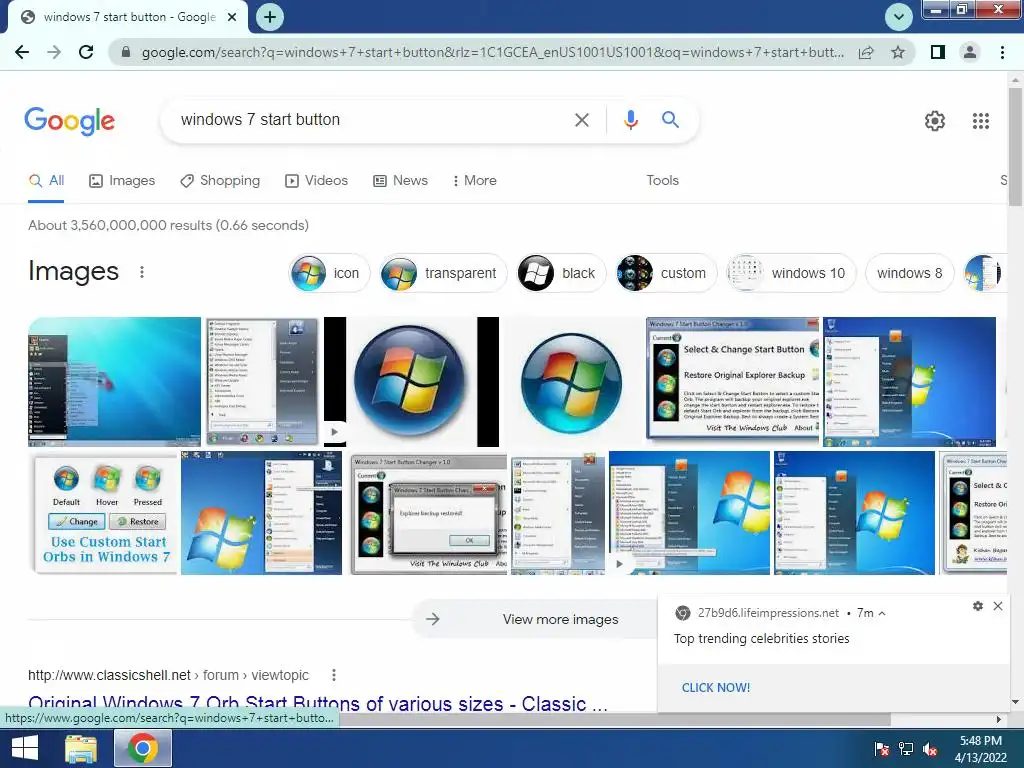Clear the search box with the X

point(581,120)
